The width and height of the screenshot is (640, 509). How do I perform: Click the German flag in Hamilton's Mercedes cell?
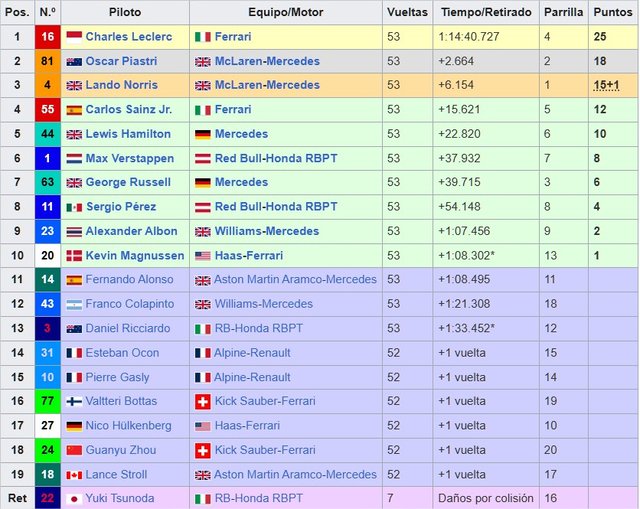coord(203,134)
